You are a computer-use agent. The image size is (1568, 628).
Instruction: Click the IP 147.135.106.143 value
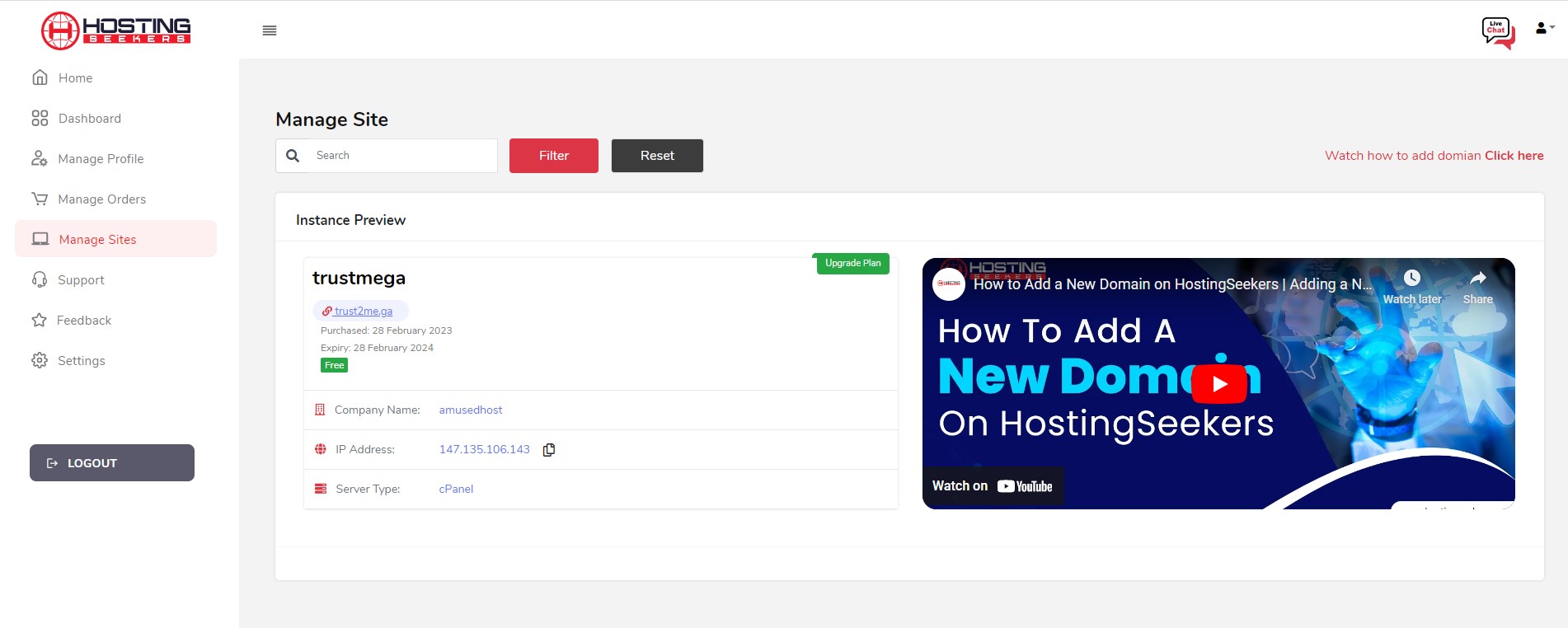tap(484, 449)
